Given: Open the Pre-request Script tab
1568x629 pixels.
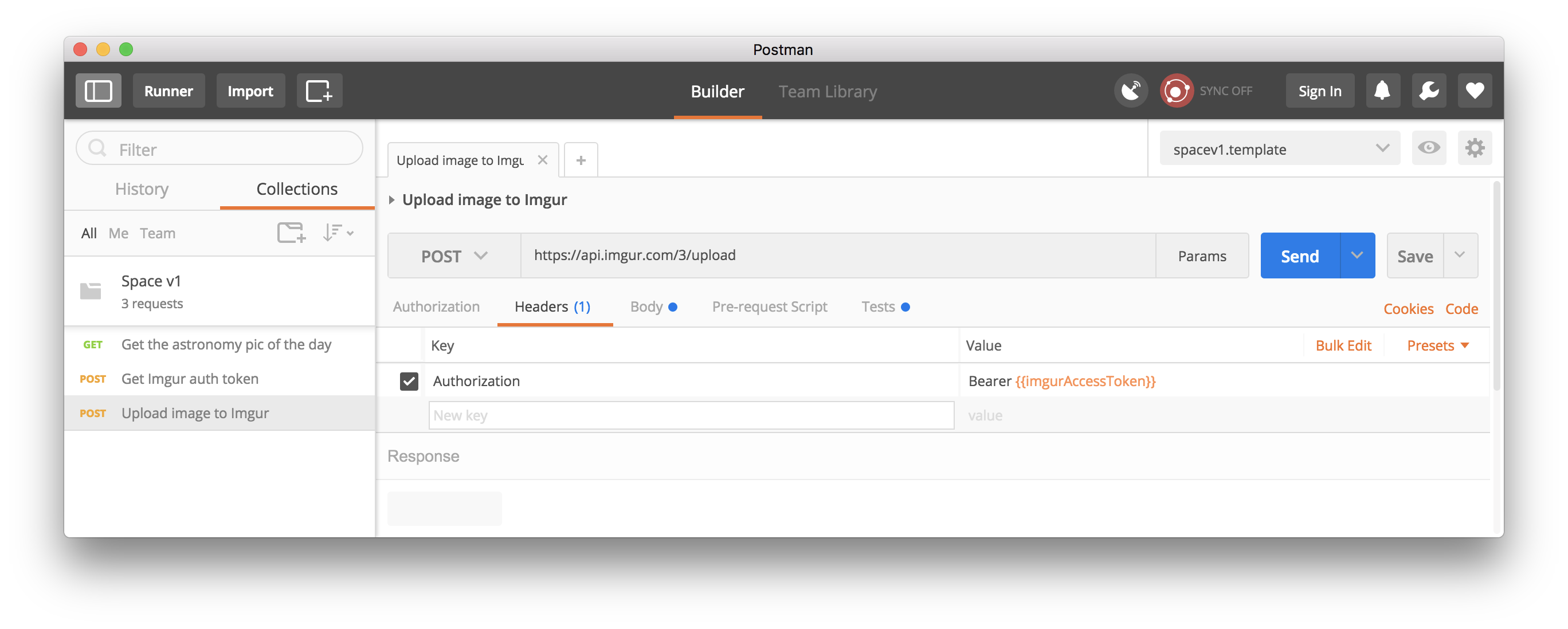Looking at the screenshot, I should (x=770, y=307).
